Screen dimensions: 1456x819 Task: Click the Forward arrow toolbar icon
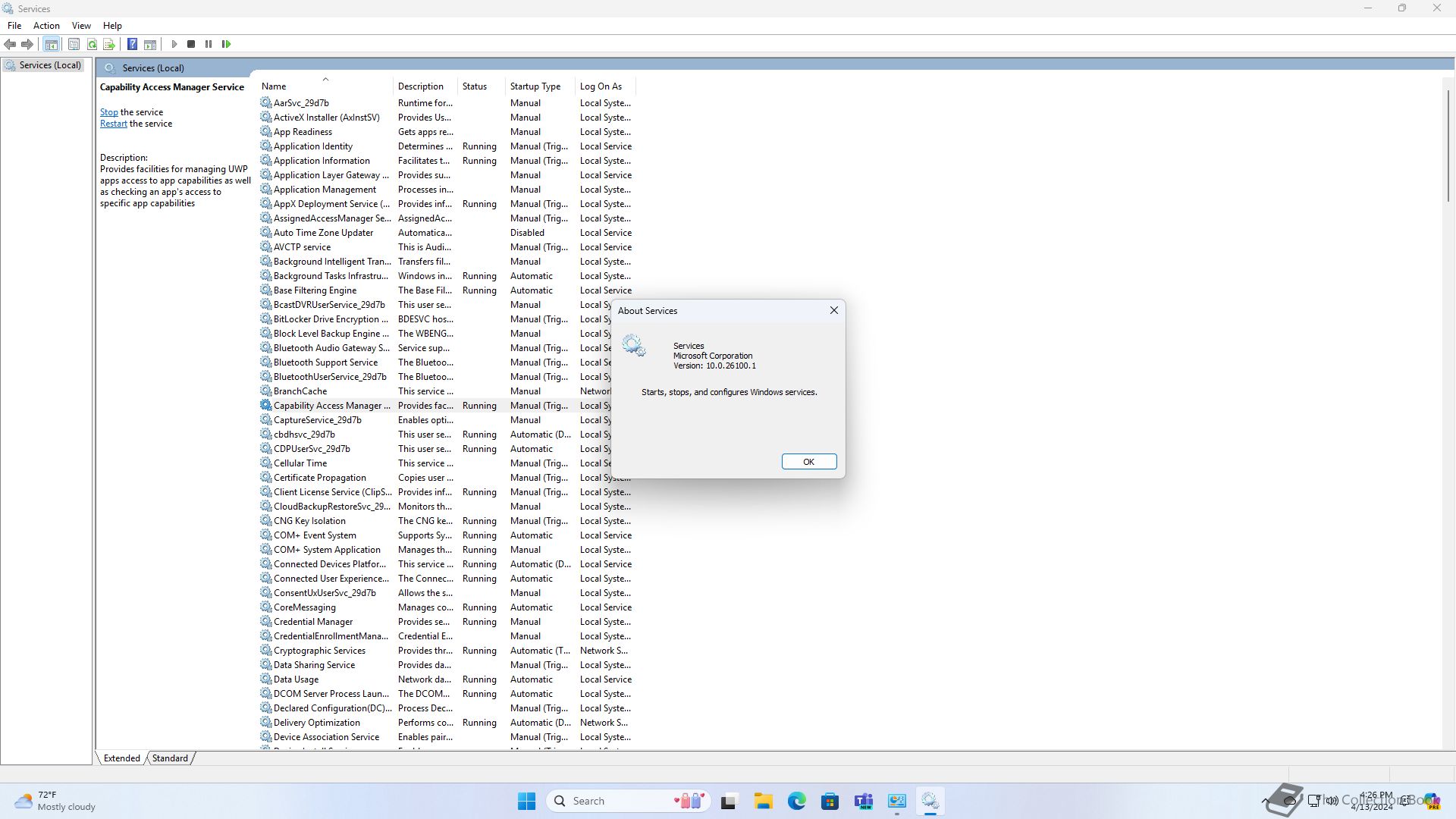pyautogui.click(x=27, y=44)
